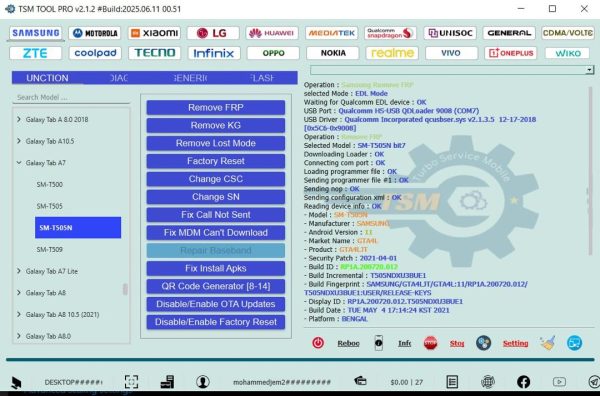Click the red Stop sign icon
This screenshot has width=600, height=396.
[x=430, y=343]
